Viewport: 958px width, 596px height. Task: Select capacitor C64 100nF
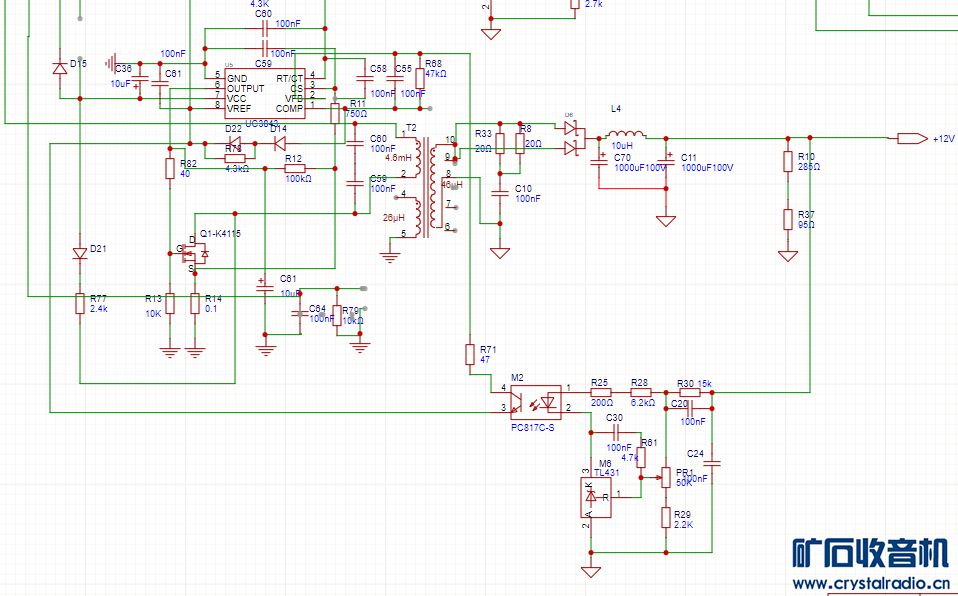pos(300,314)
